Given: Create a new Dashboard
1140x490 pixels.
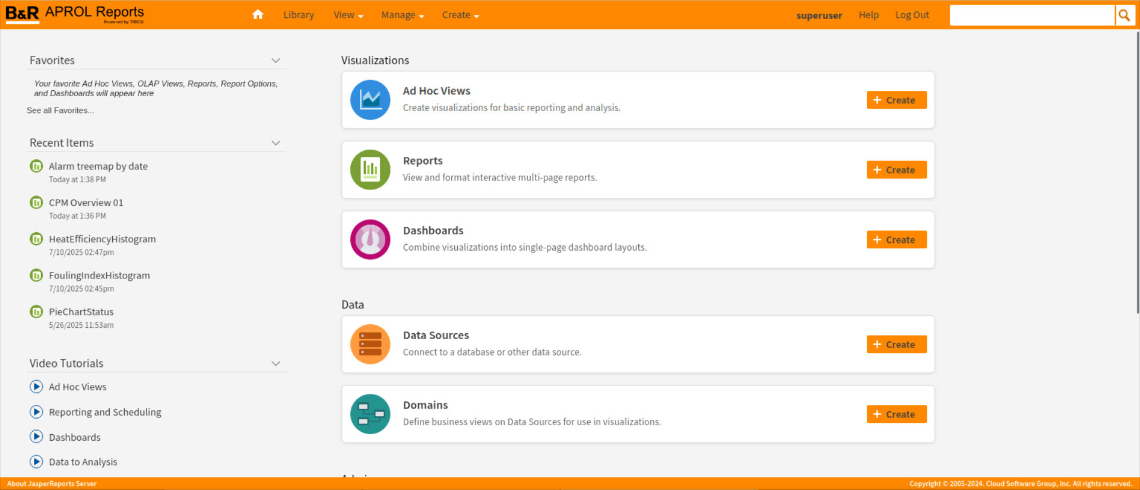Looking at the screenshot, I should (x=896, y=240).
